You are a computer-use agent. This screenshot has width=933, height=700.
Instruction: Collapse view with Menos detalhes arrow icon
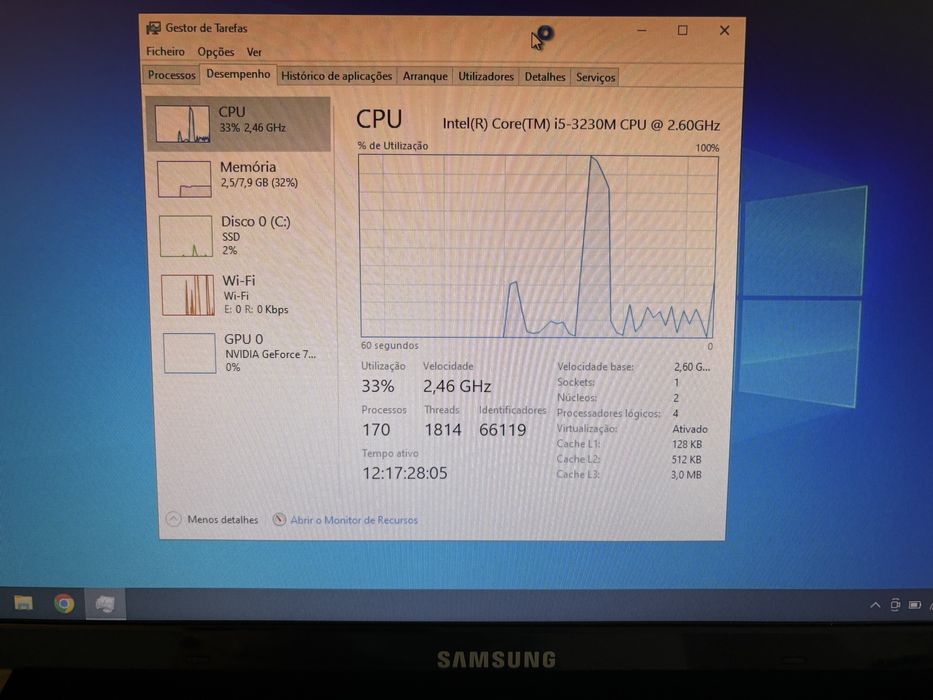point(173,519)
